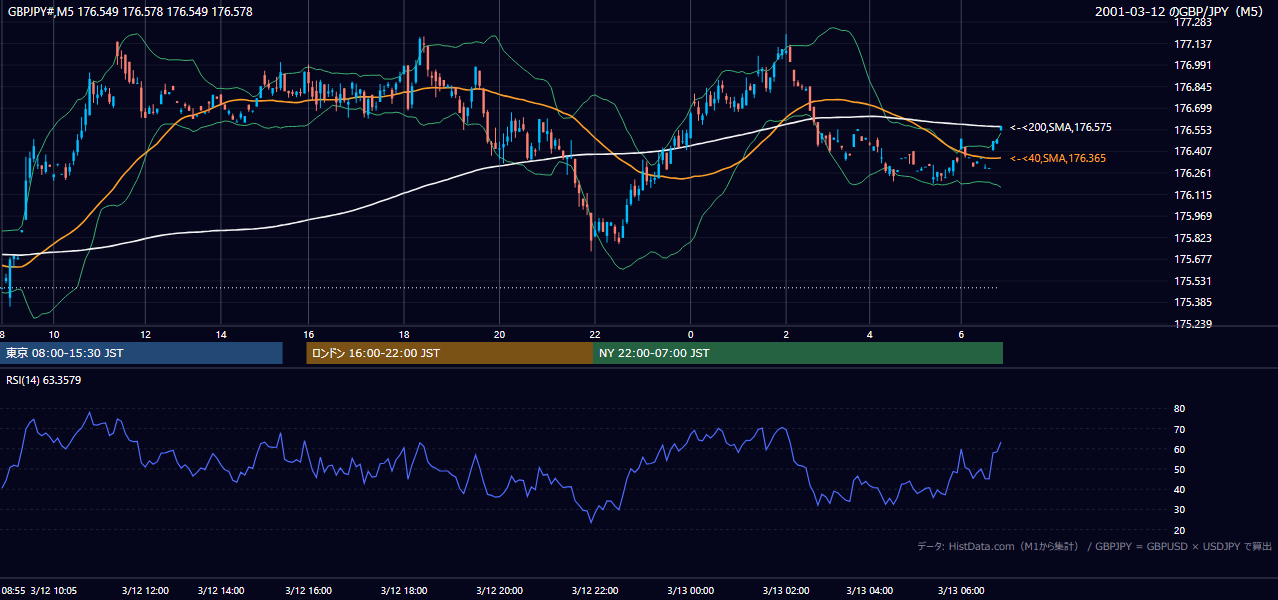Click price level 175.385 on axis
Screen dimensions: 1278x600
tap(1193, 302)
